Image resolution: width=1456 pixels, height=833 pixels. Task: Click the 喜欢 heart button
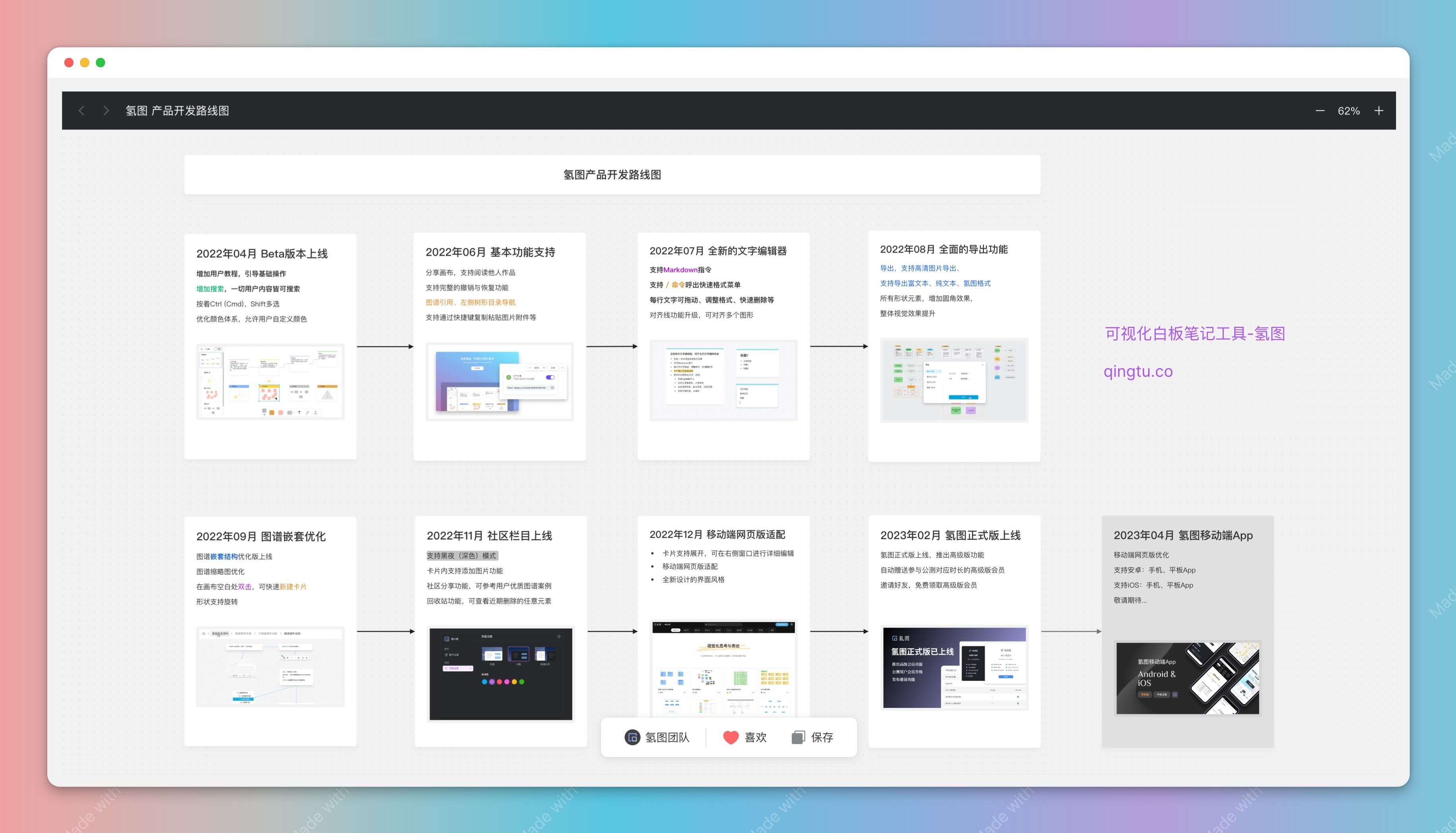[744, 737]
